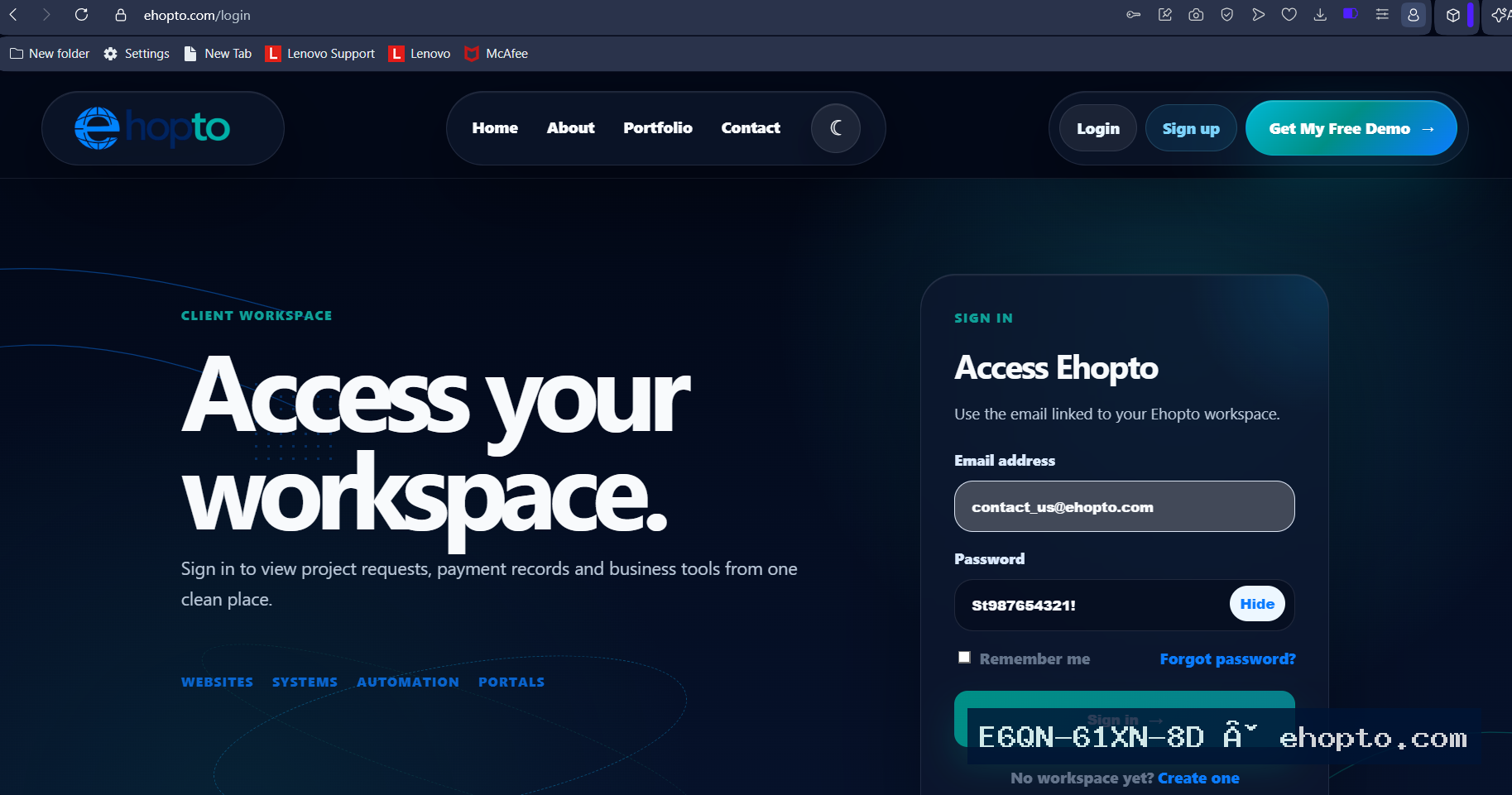The width and height of the screenshot is (1512, 795).
Task: Click the heart bookmark icon
Action: tap(1289, 15)
